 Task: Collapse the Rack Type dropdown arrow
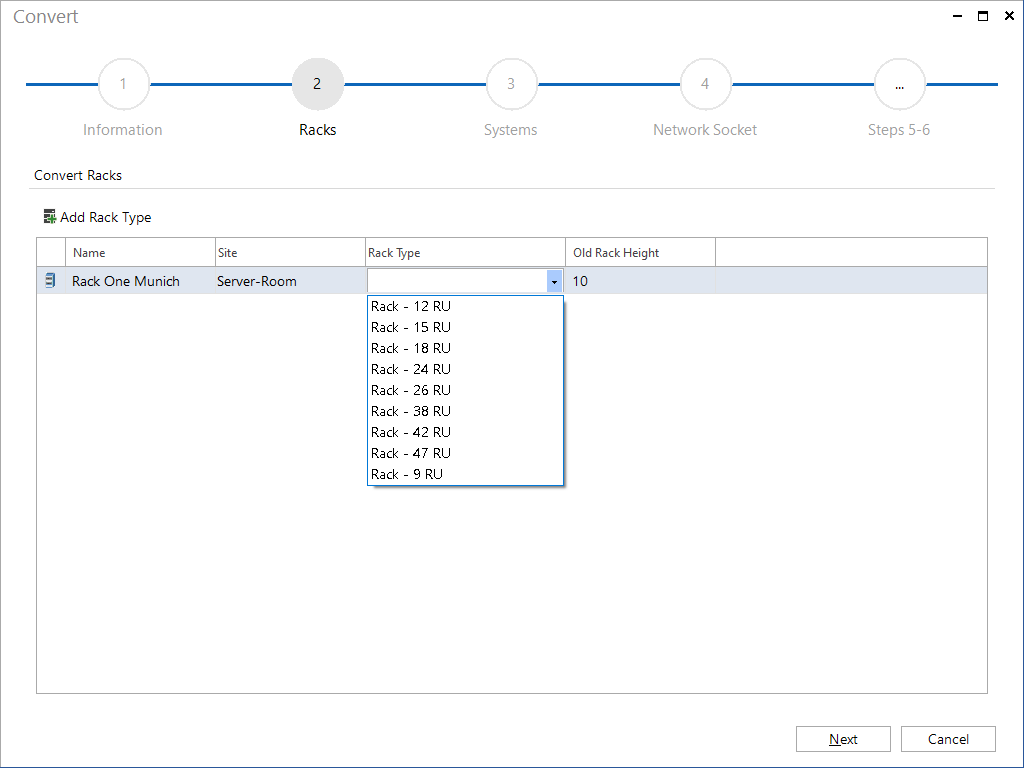[x=554, y=281]
